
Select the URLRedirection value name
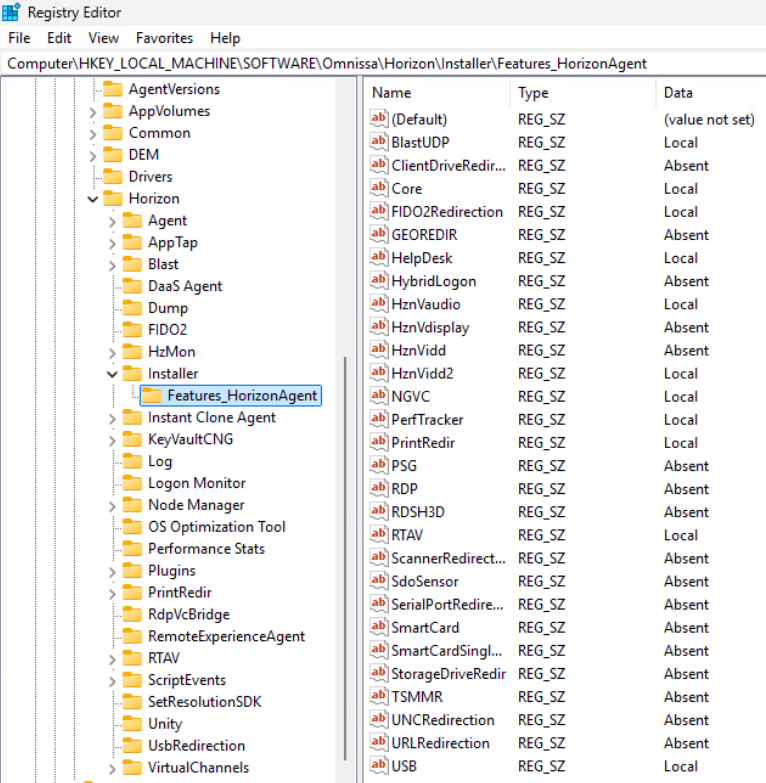pos(440,743)
